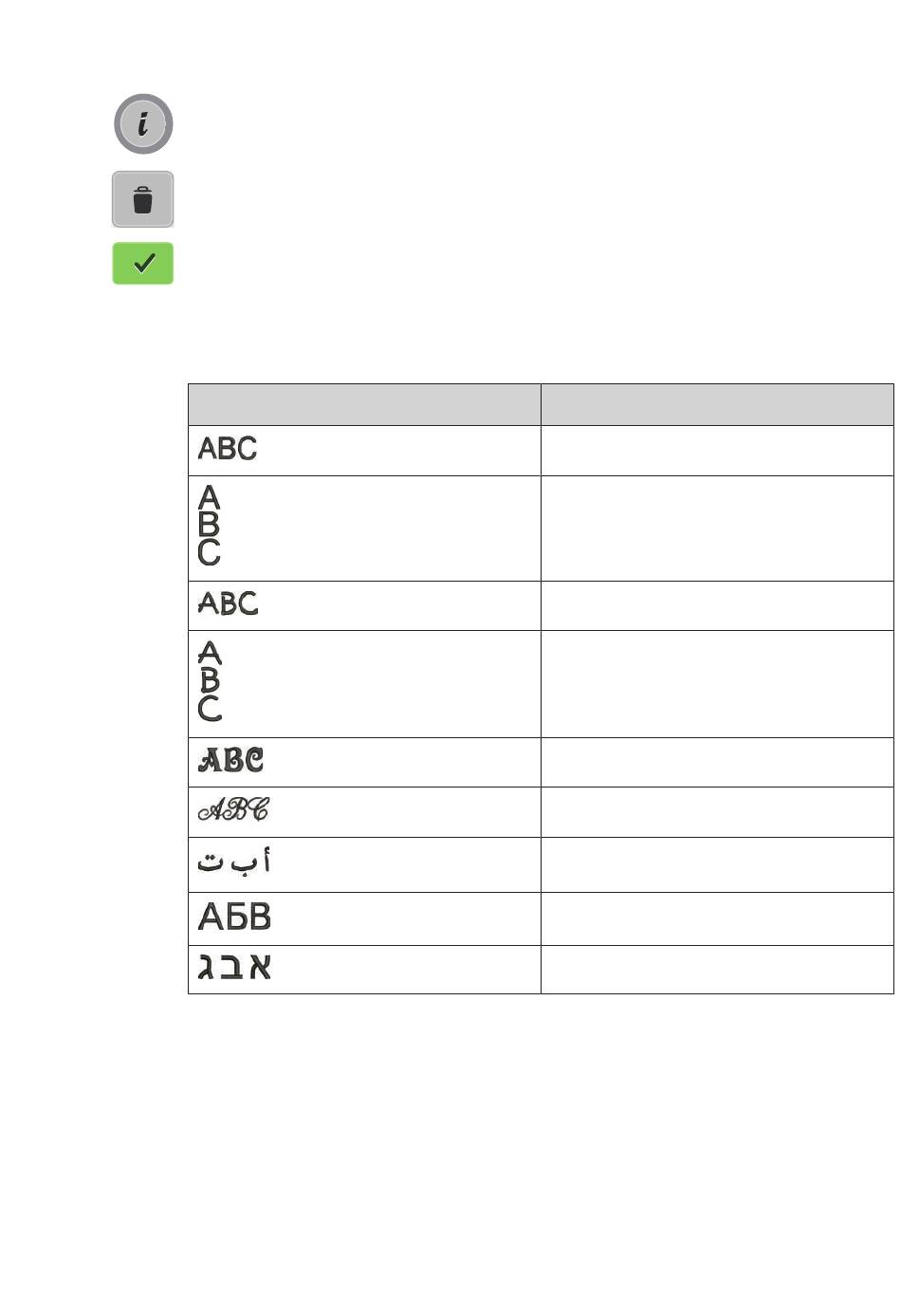Click description cell beside bold decorative sample
Image resolution: width=901 pixels, height=1316 pixels.
[x=717, y=762]
